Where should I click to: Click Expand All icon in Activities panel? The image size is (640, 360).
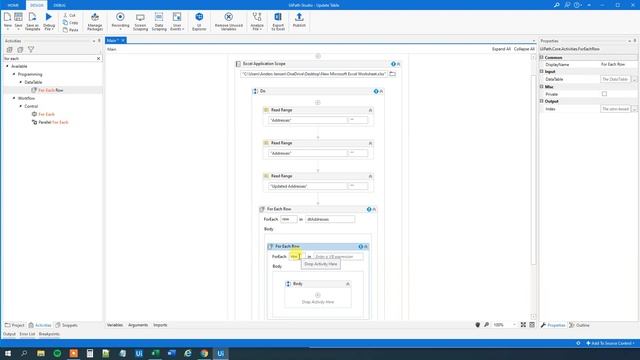(x=9, y=49)
